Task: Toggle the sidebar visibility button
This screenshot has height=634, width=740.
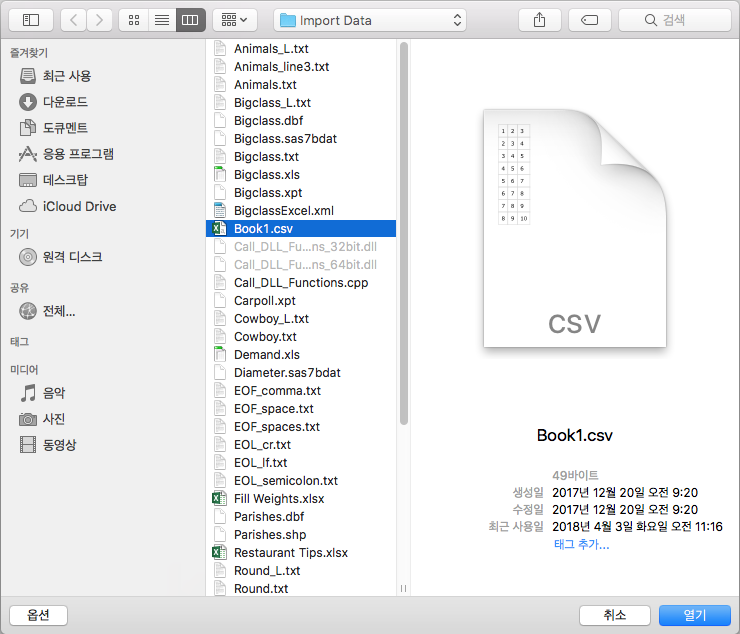Action: click(31, 20)
